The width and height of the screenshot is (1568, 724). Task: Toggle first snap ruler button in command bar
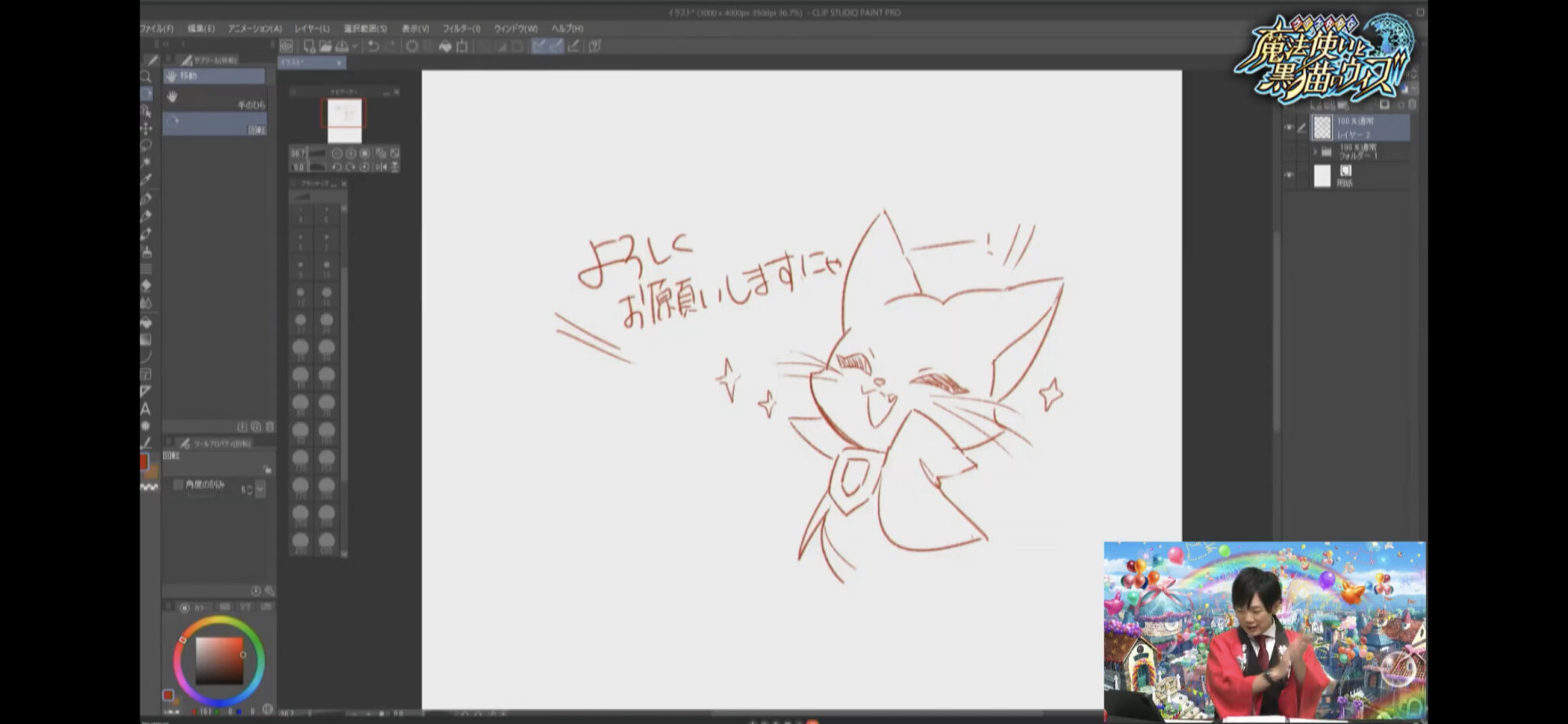coord(539,46)
